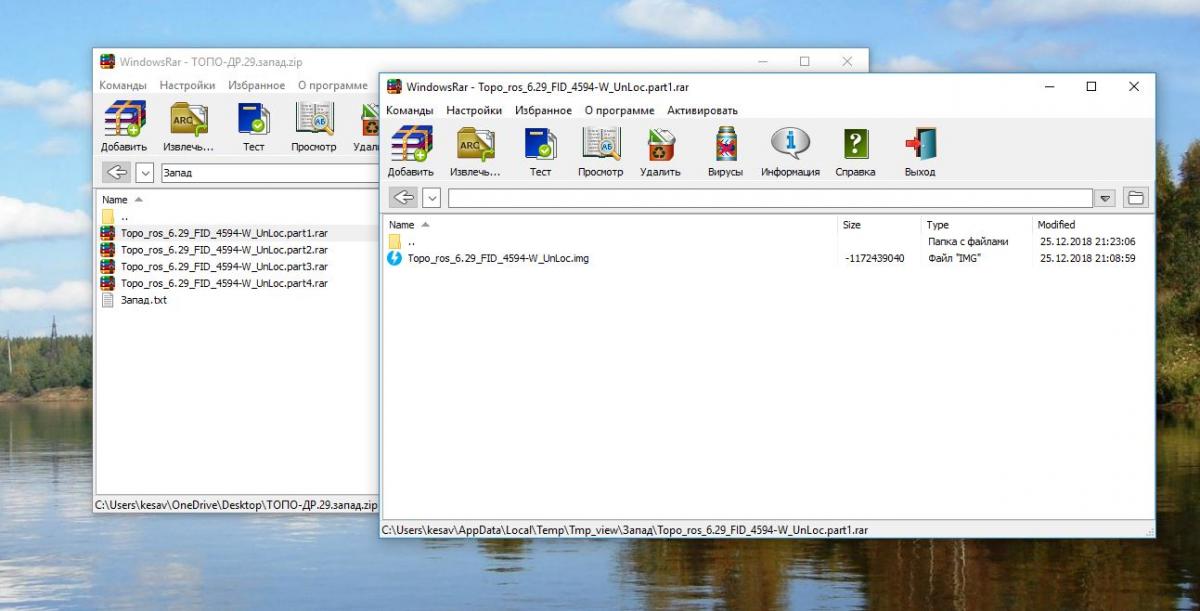1200x611 pixels.
Task: Click the browse folder button right of path
Action: click(1136, 198)
